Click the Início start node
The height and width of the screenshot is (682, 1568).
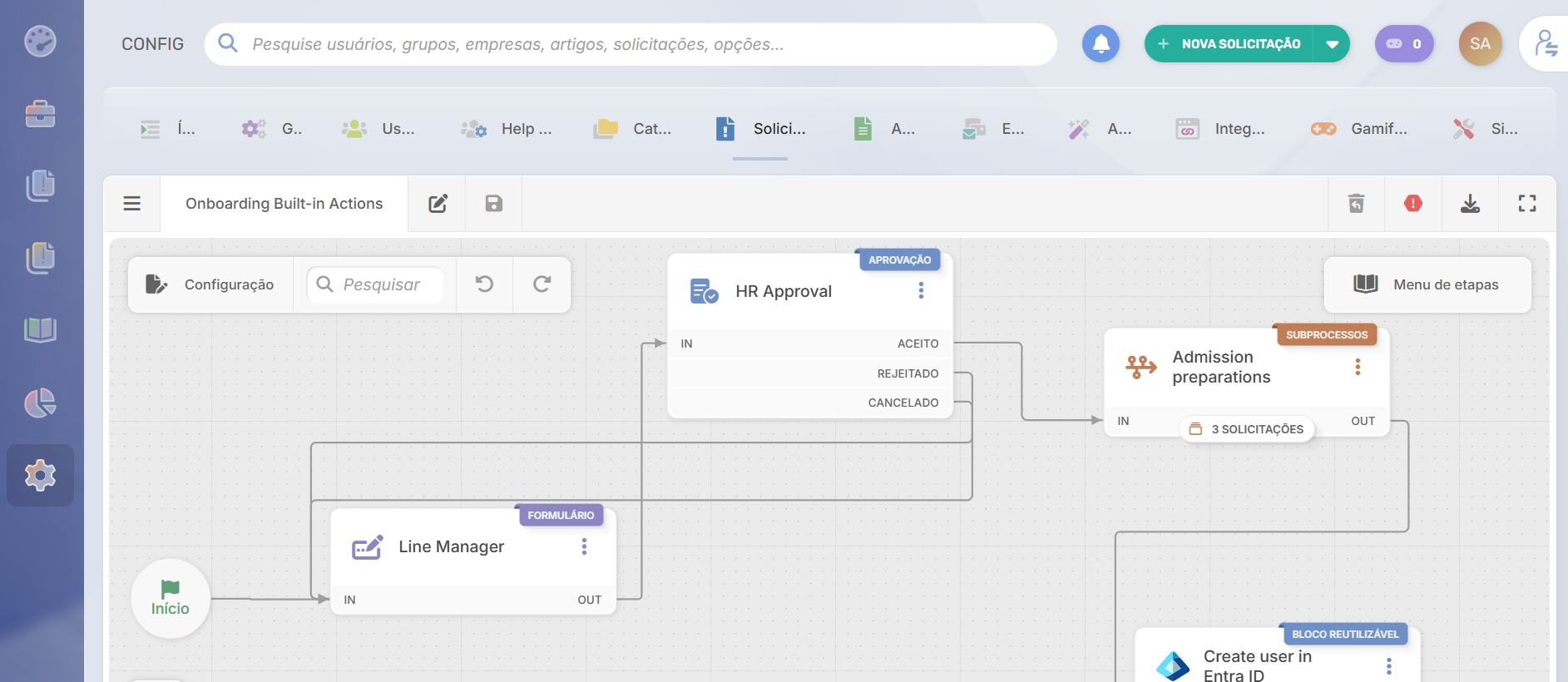[171, 599]
